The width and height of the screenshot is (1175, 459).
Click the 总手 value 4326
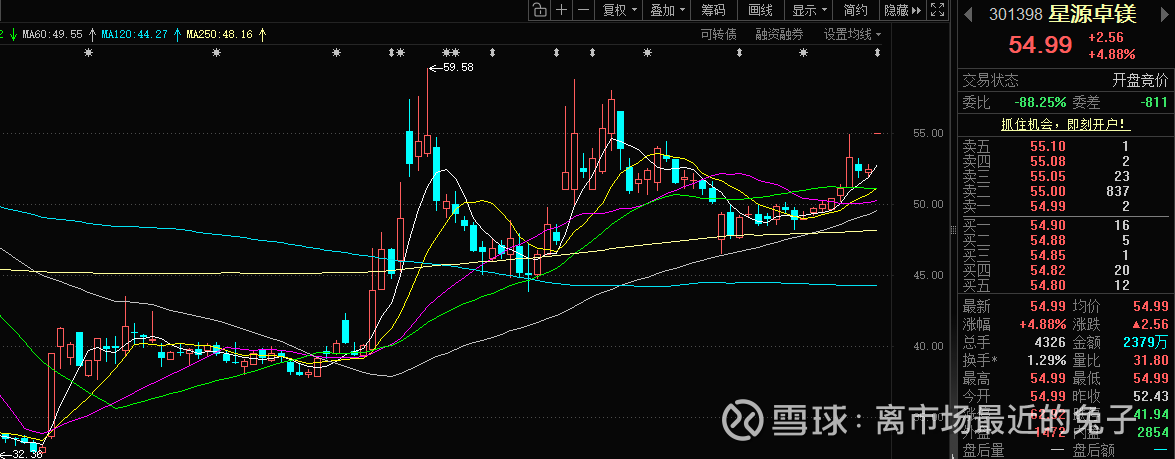(x=1050, y=342)
